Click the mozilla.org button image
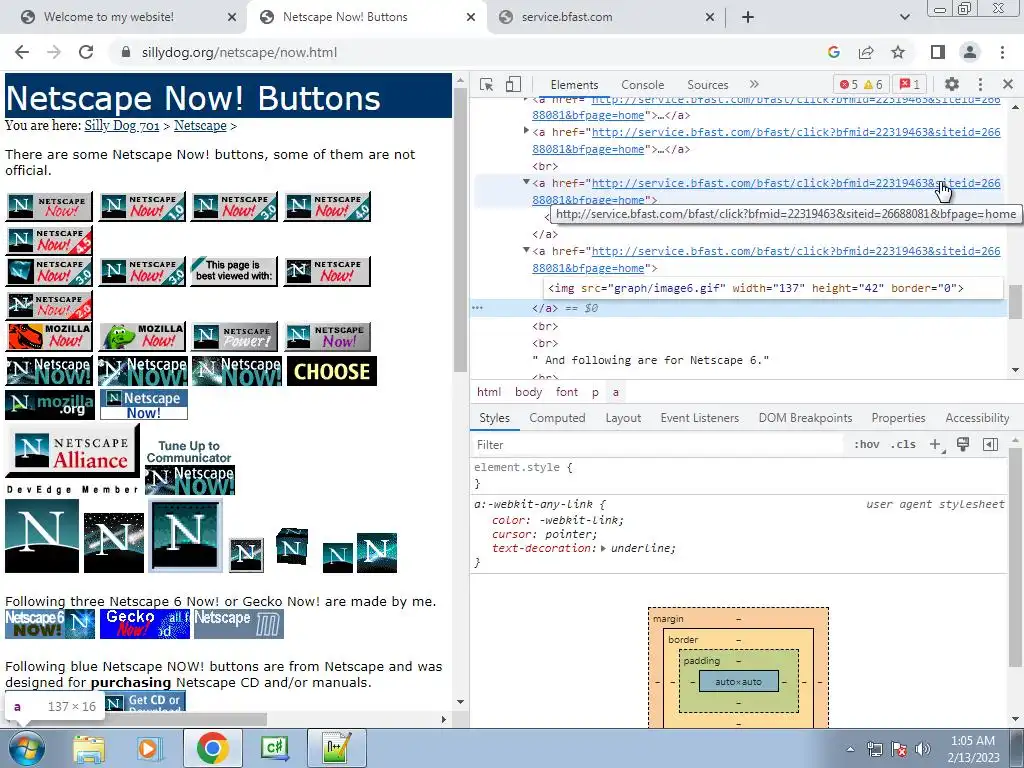This screenshot has width=1024, height=768. (50, 405)
